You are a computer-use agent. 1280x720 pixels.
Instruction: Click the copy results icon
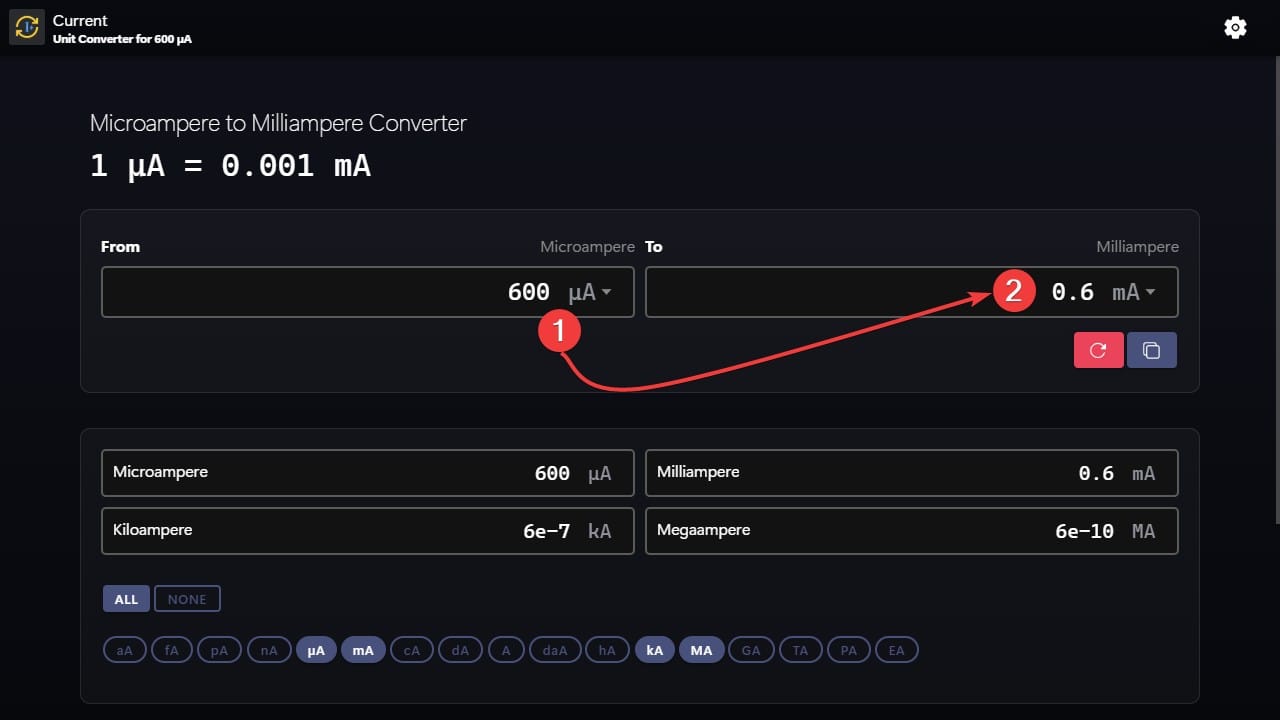1151,350
